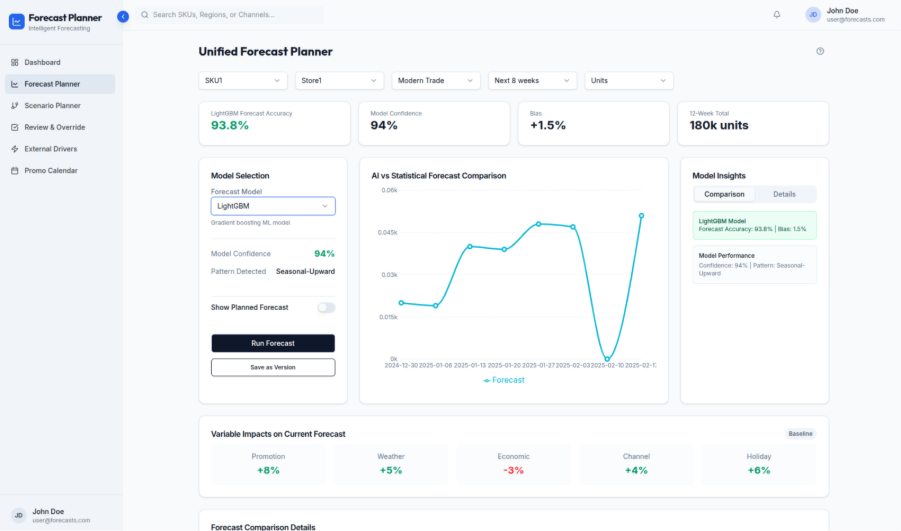Viewport: 901px width, 531px height.
Task: Expand the Next 8 weeks dropdown
Action: 532,80
